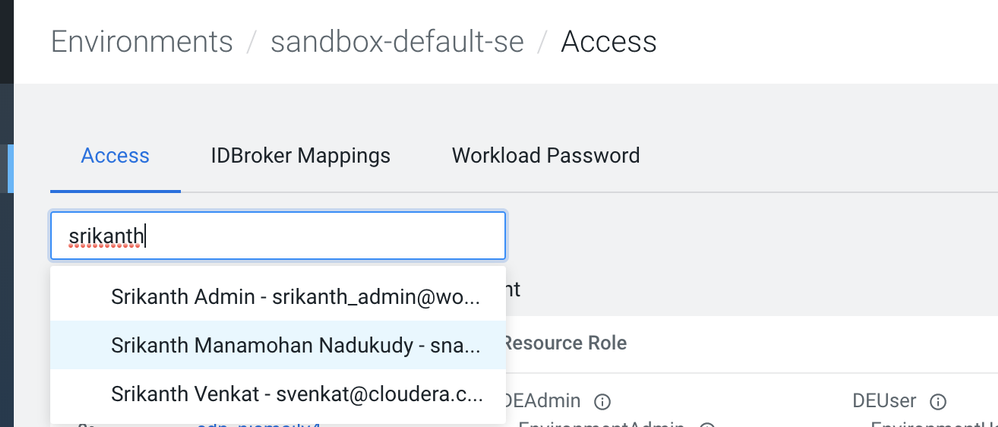Click the info icon beside DEUser

[x=938, y=402]
